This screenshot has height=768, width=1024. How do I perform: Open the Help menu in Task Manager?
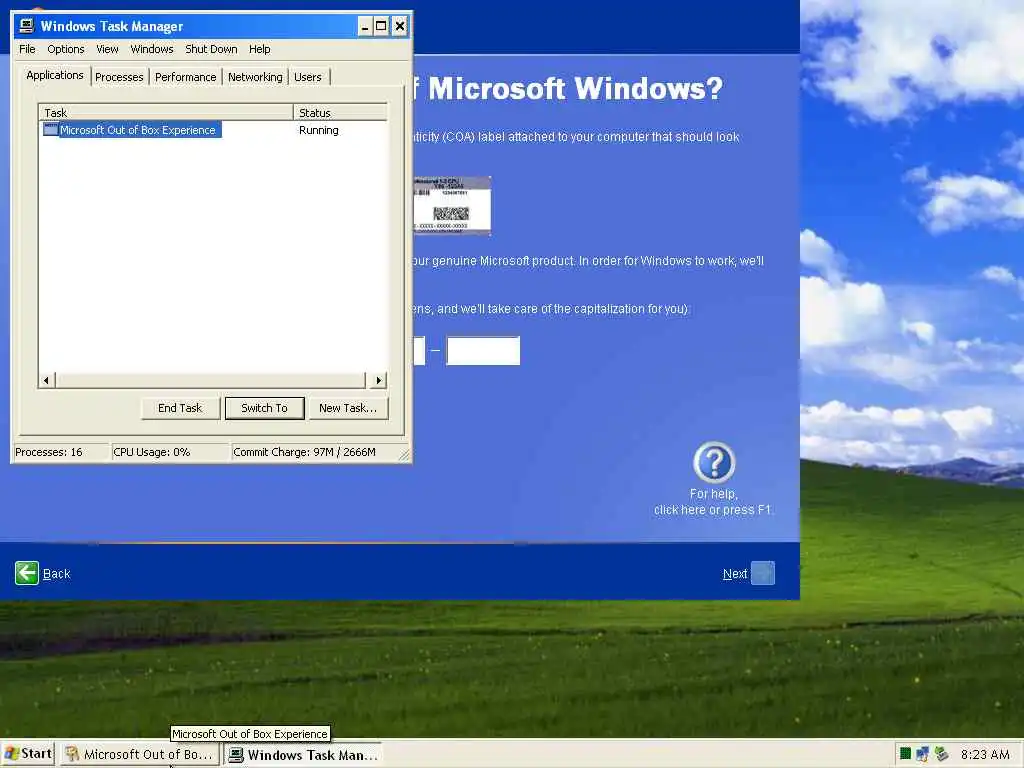[259, 49]
